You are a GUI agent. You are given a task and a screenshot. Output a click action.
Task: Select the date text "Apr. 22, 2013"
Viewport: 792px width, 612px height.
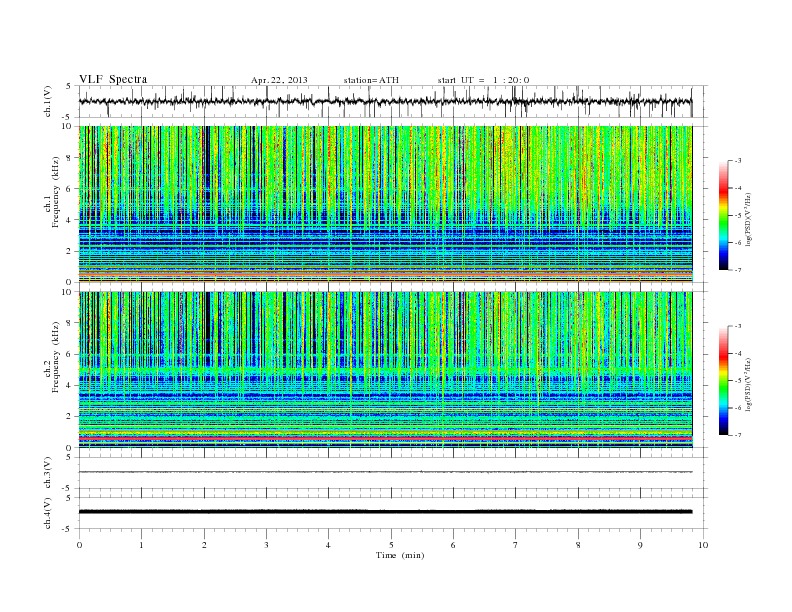pyautogui.click(x=279, y=80)
